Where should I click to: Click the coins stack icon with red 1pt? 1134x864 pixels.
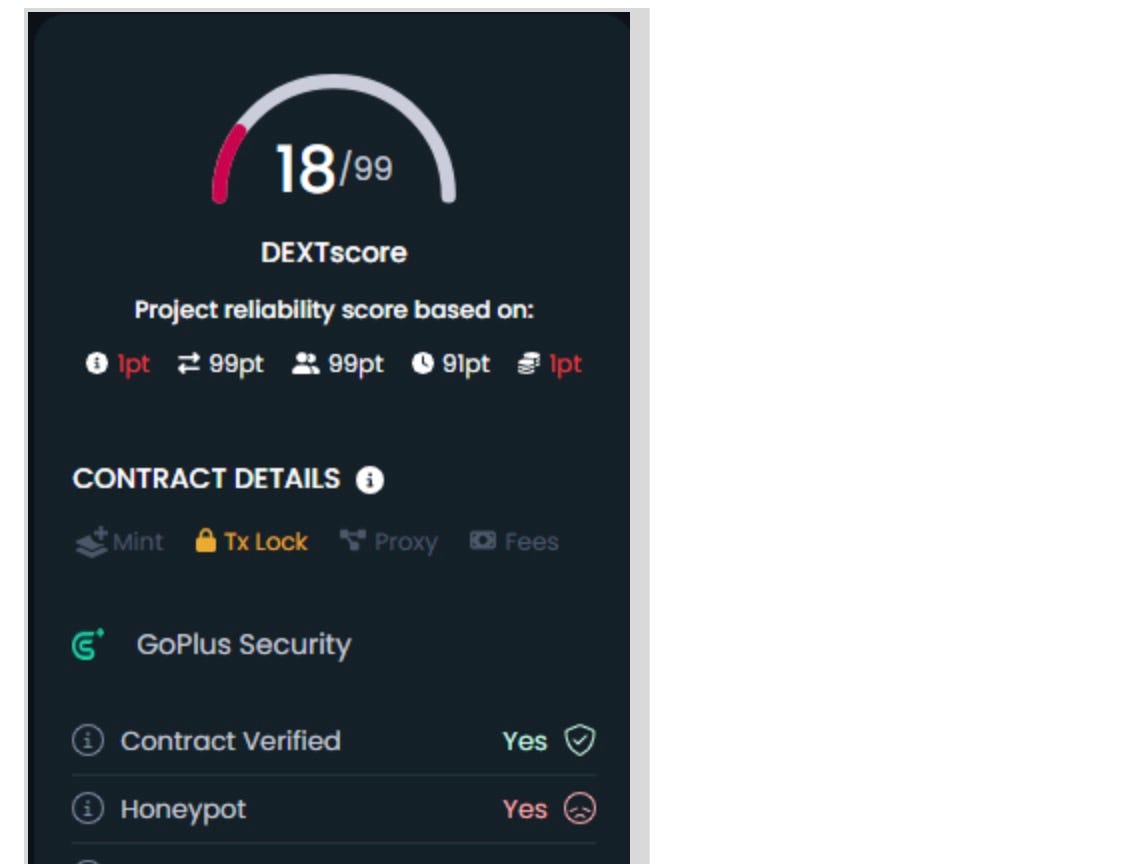point(530,364)
